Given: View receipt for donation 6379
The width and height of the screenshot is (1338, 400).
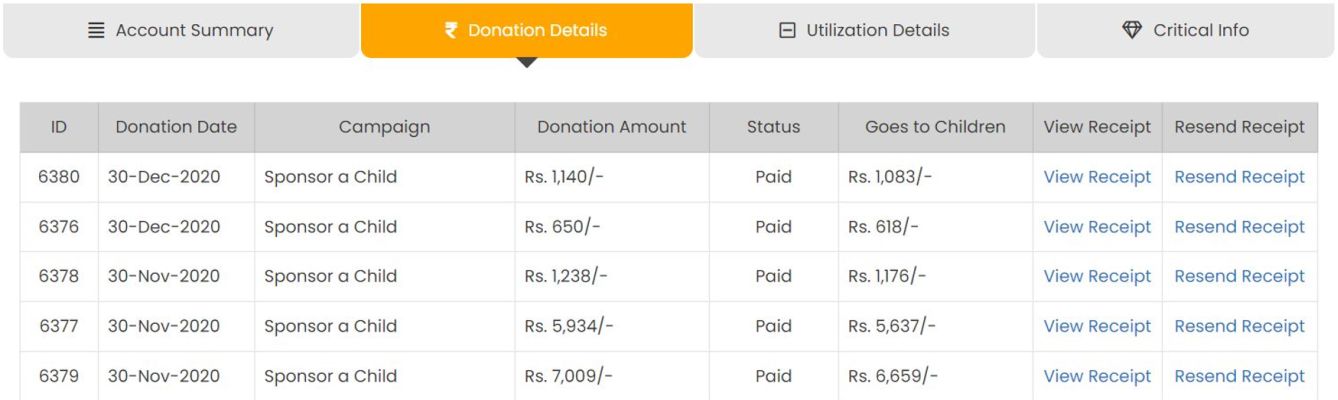Looking at the screenshot, I should (x=1097, y=376).
